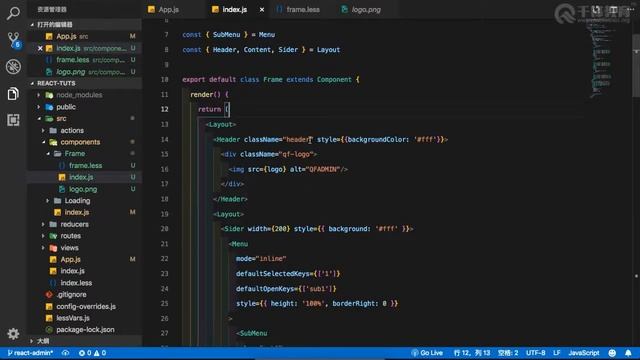The image size is (640, 360).
Task: Click the react-admin branch indicator
Action: tap(30, 353)
